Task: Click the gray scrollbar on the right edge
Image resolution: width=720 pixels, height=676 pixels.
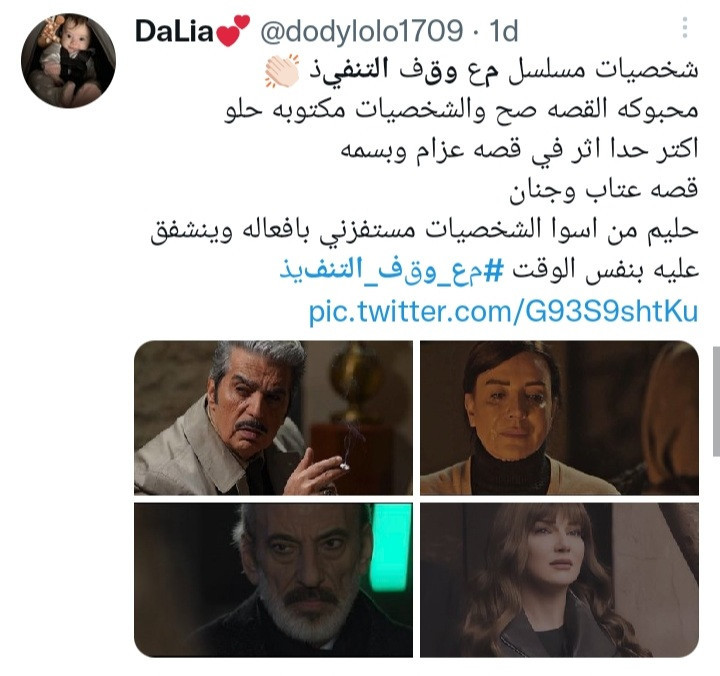Action: 716,402
